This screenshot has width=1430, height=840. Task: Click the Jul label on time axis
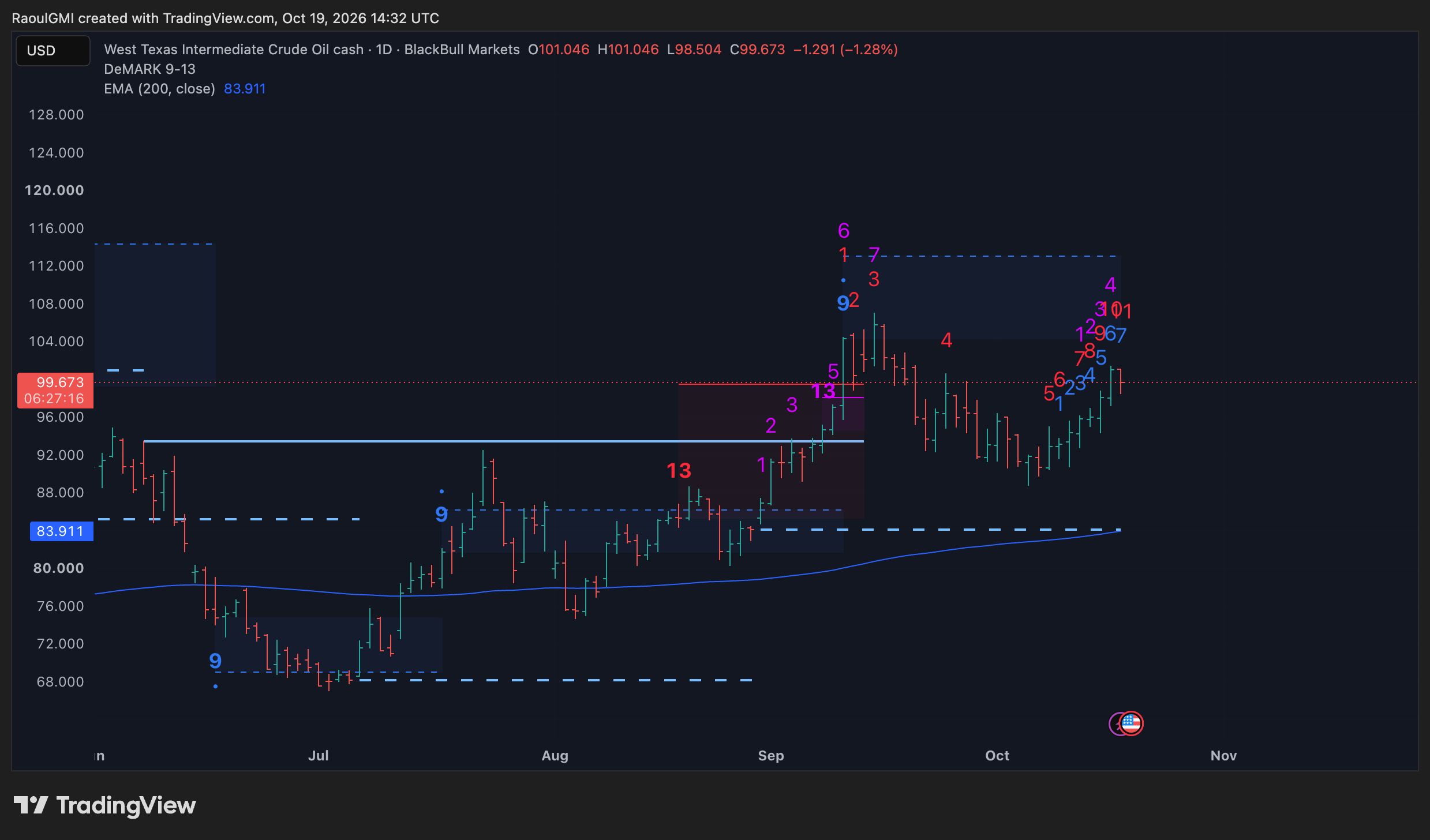(319, 756)
